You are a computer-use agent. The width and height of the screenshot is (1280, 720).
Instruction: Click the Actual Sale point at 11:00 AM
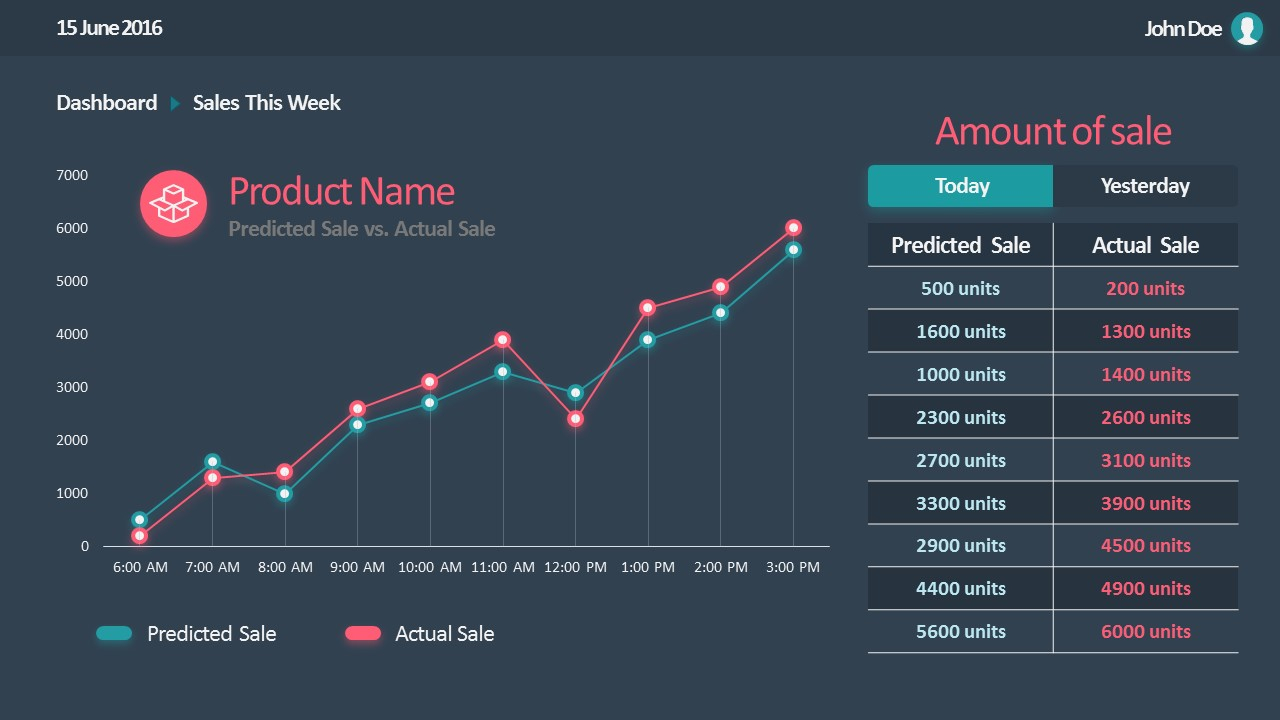(x=503, y=340)
